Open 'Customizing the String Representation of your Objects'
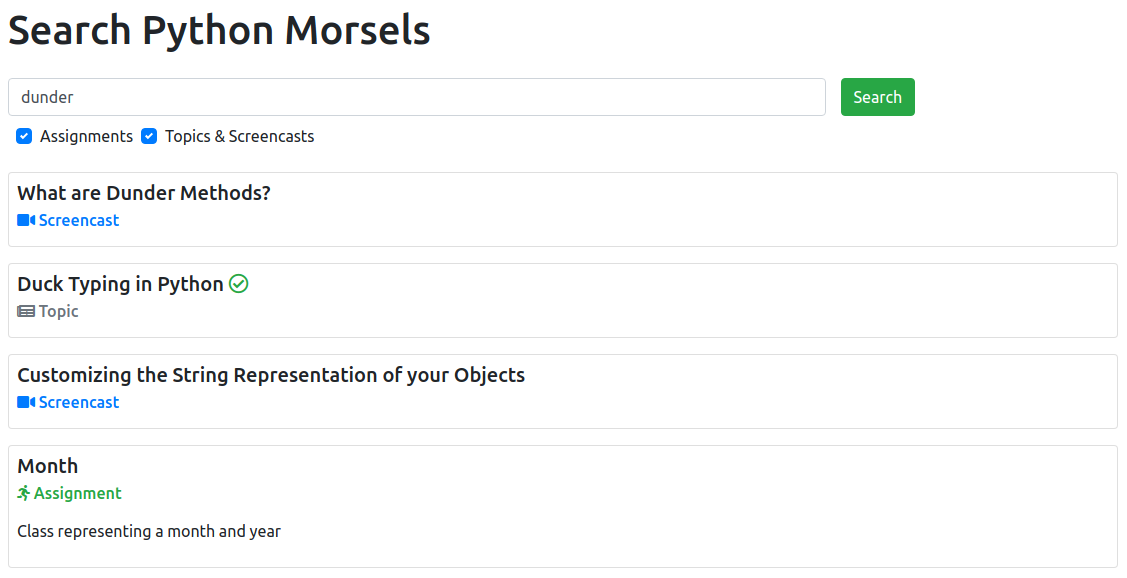The width and height of the screenshot is (1127, 578). pos(271,375)
